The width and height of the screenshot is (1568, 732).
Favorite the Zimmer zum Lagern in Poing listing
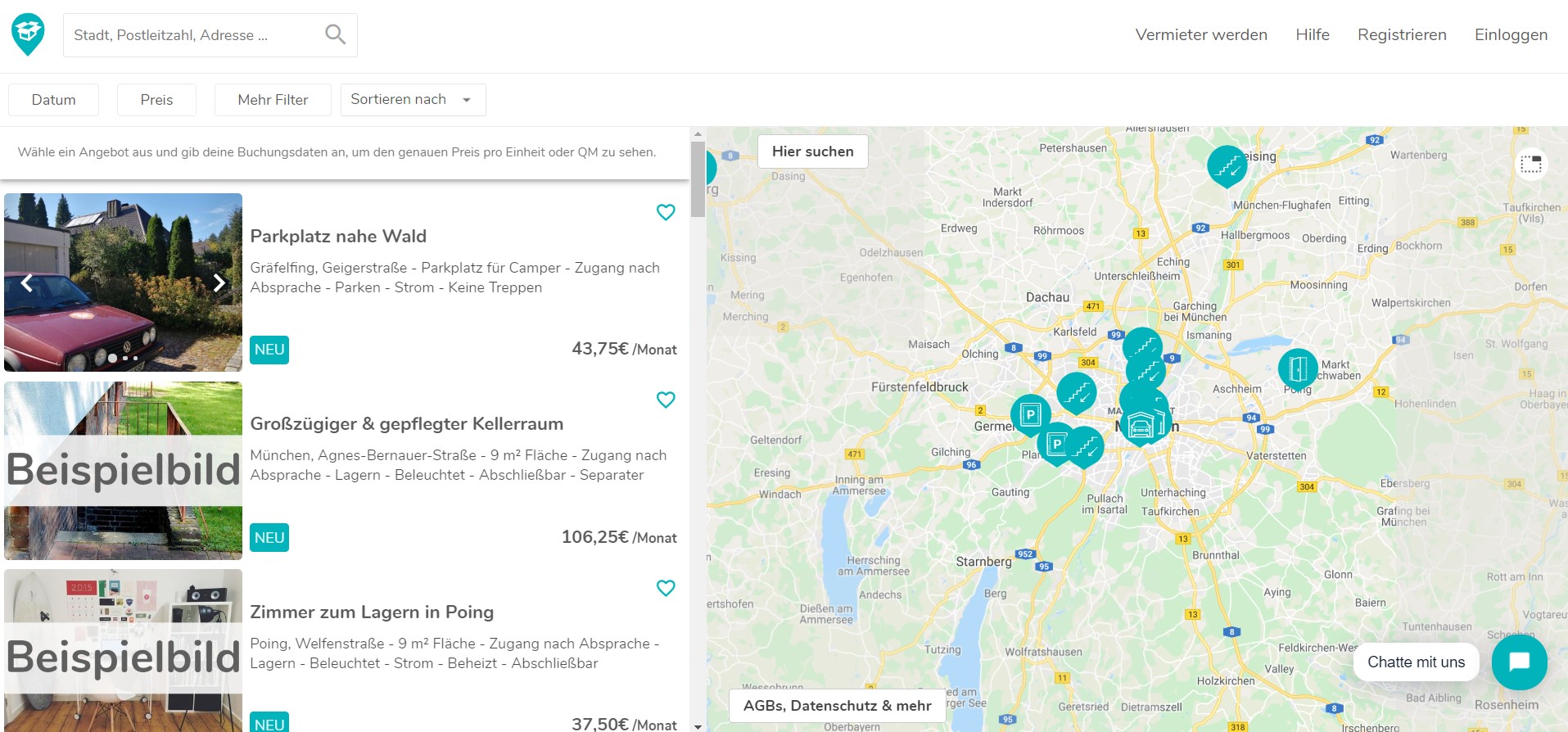[666, 588]
